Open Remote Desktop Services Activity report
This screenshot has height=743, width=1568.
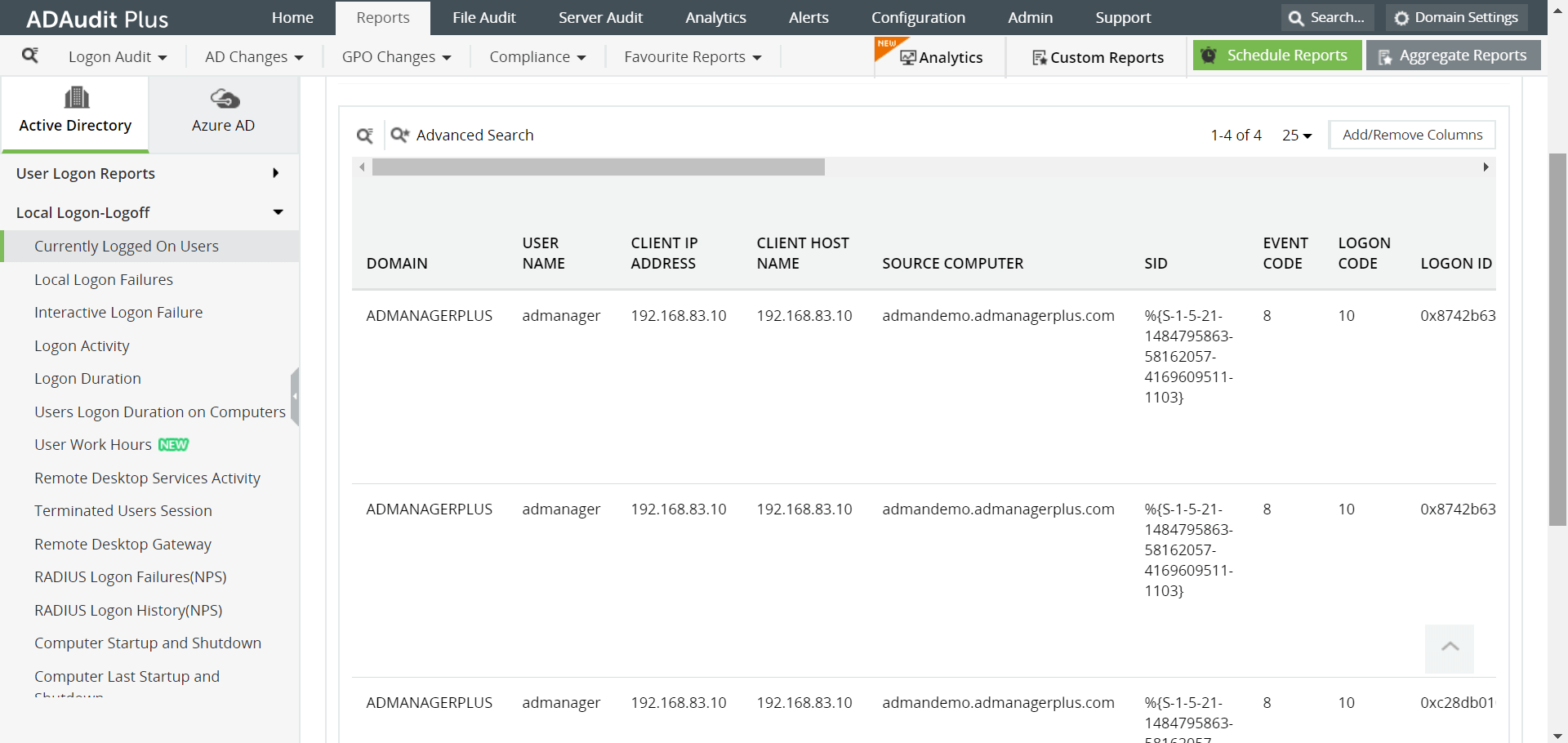pyautogui.click(x=148, y=478)
